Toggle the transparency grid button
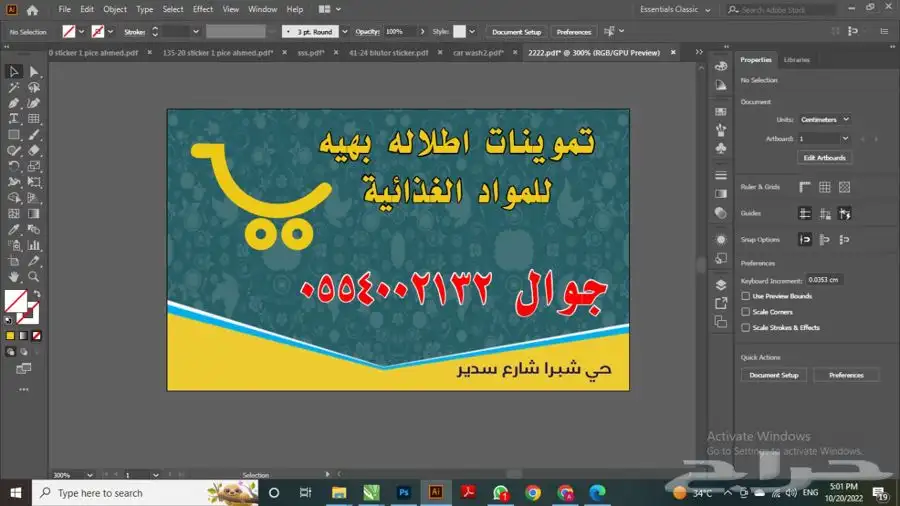This screenshot has width=900, height=506. click(844, 187)
